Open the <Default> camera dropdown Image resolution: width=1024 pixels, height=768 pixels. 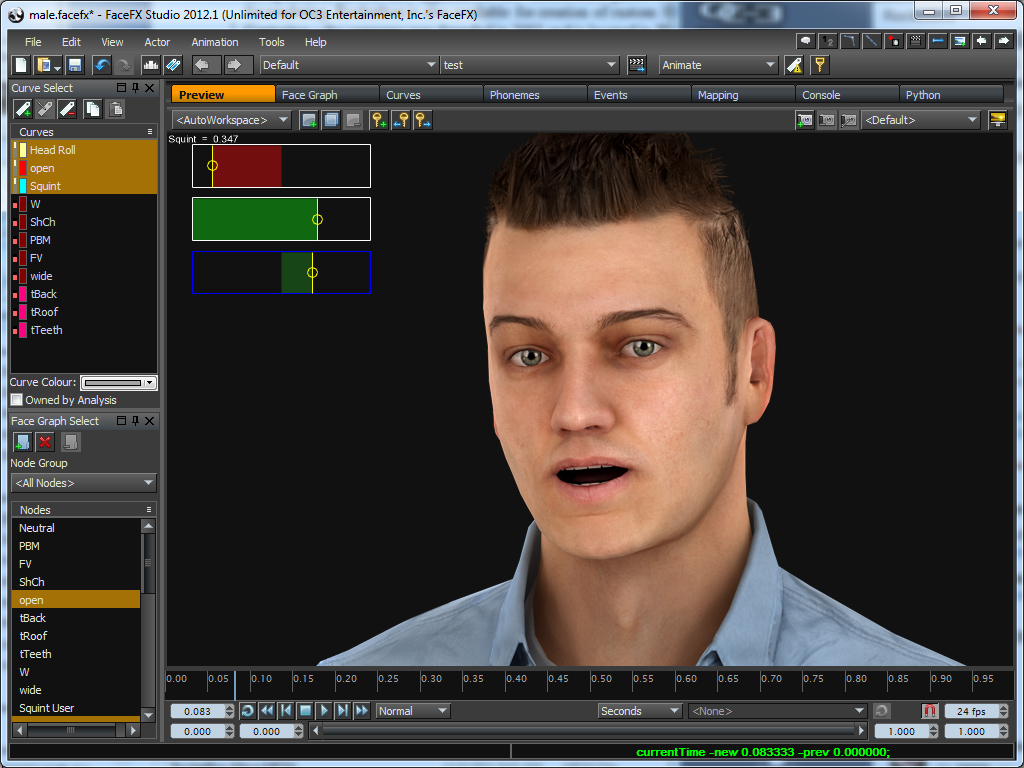click(921, 120)
